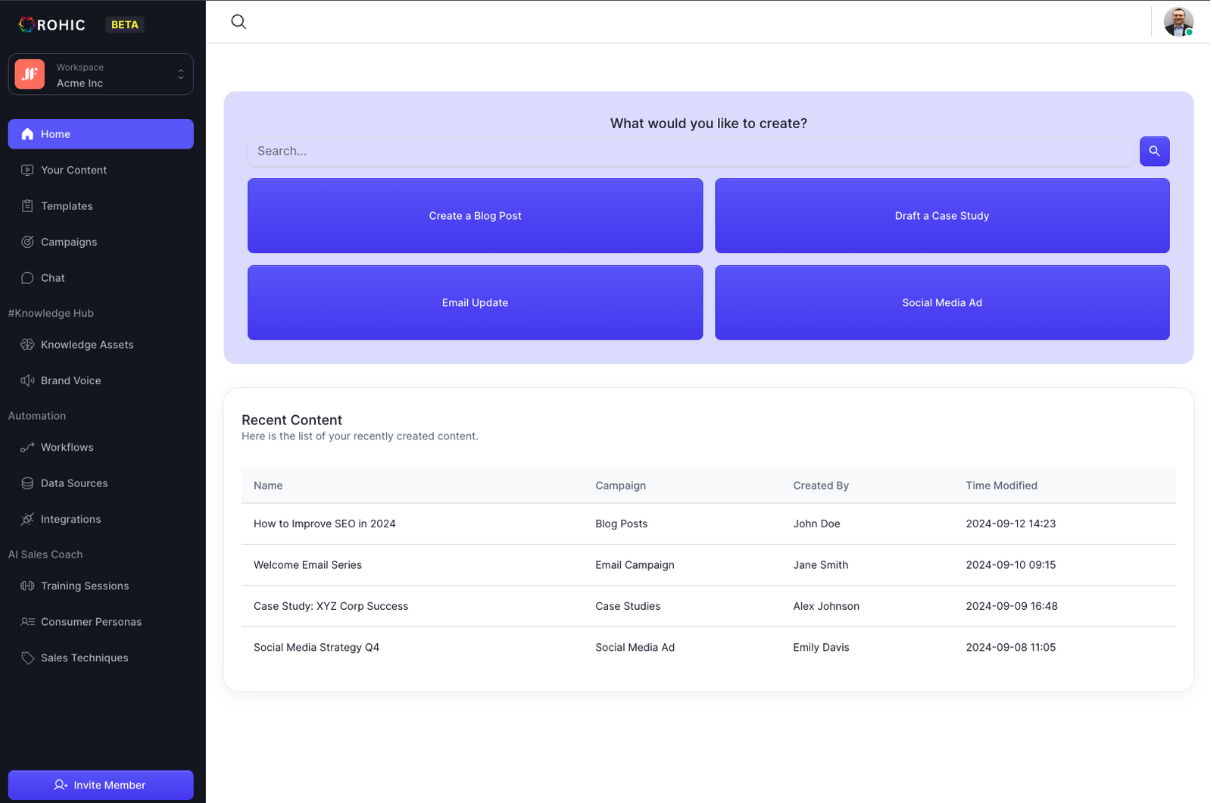
Task: Click the Workflows icon in sidebar
Action: 27,448
